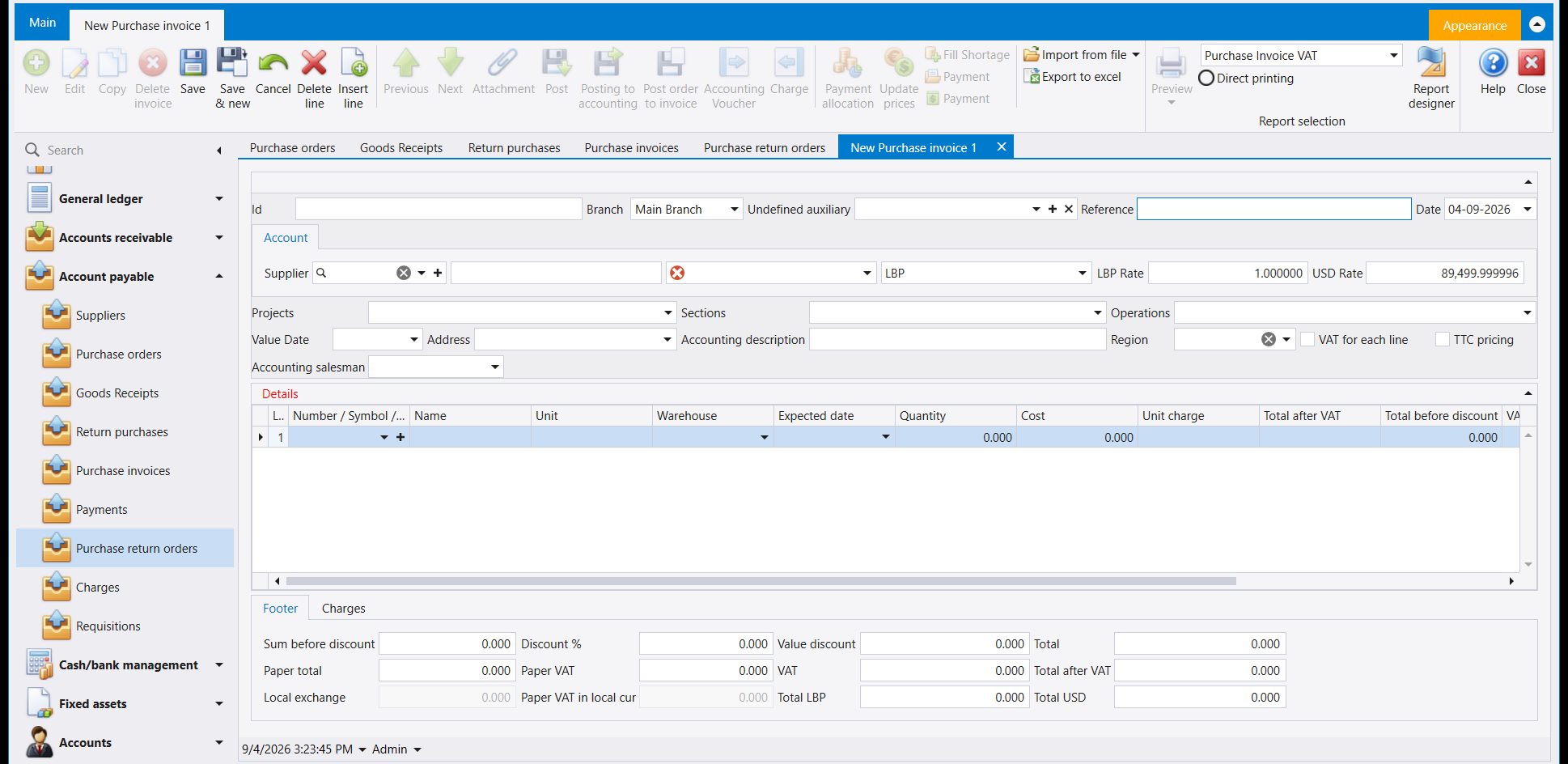
Task: Open the Date picker dropdown
Action: click(1528, 209)
